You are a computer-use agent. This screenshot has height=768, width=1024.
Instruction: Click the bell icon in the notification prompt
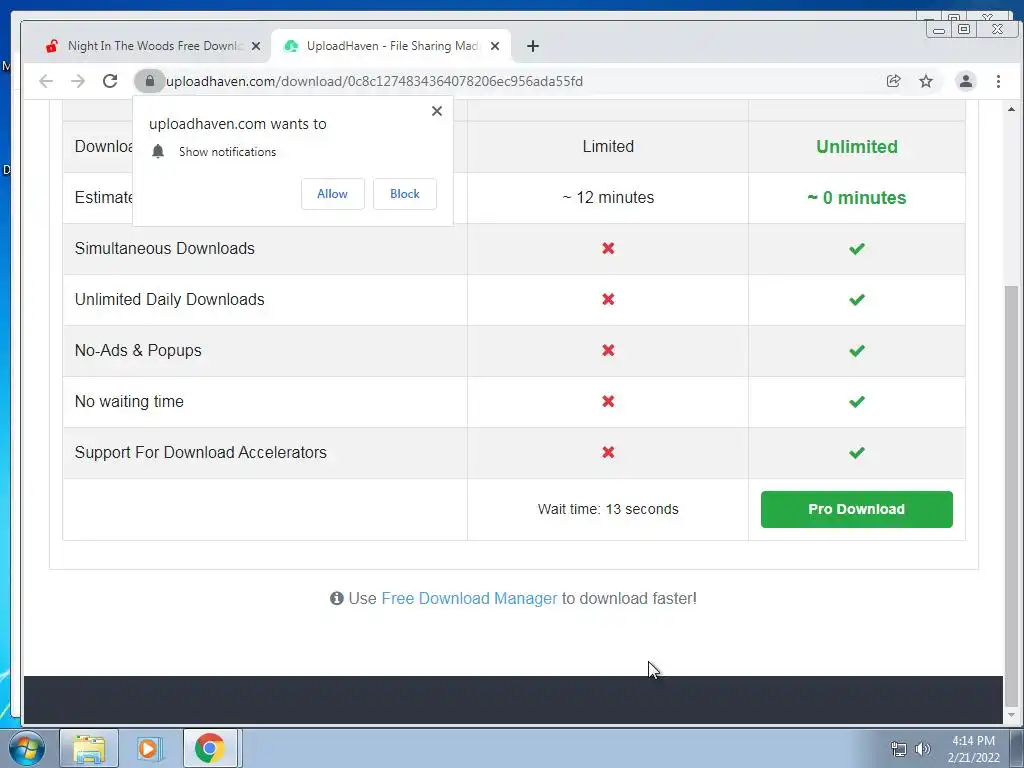point(158,152)
